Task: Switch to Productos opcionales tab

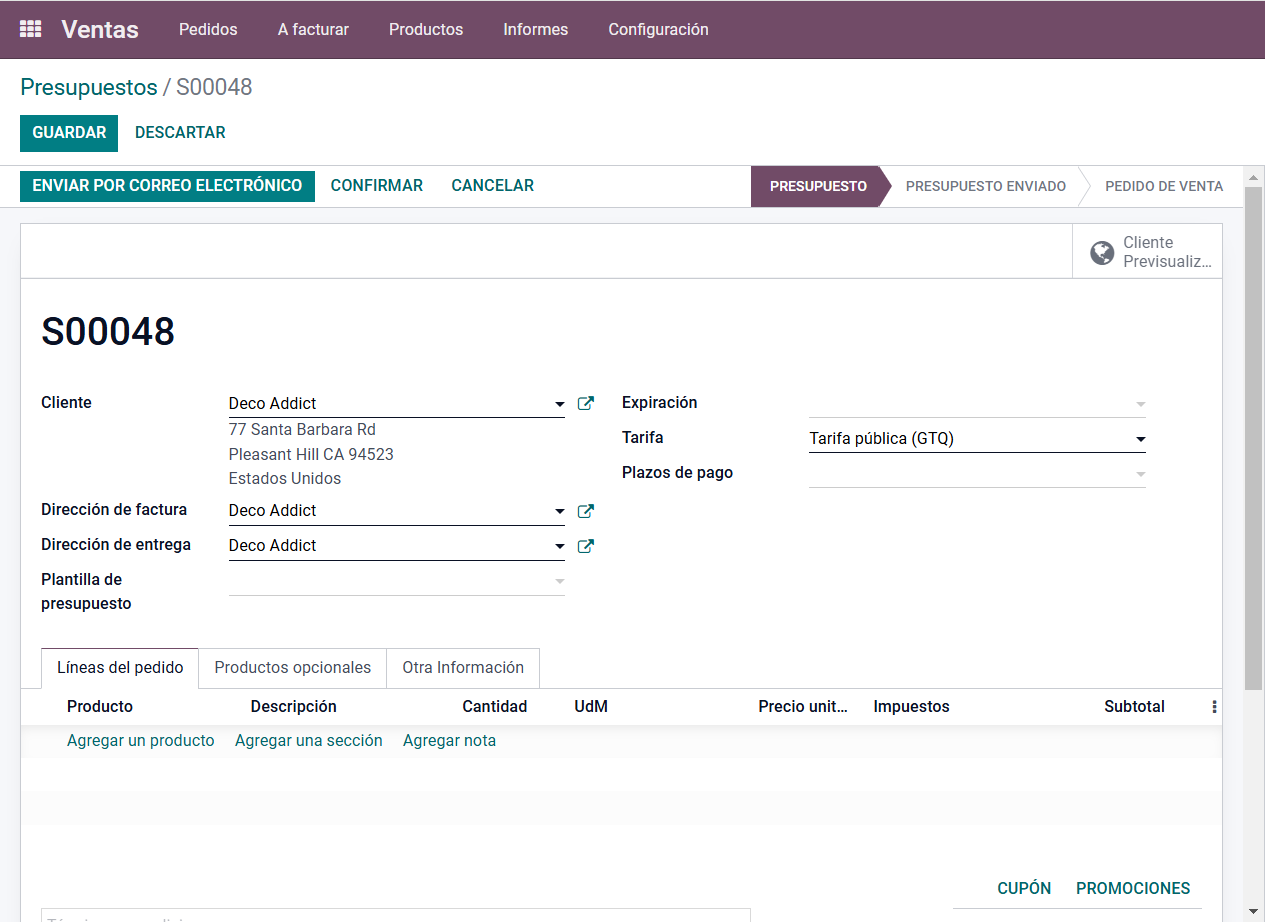Action: (292, 668)
